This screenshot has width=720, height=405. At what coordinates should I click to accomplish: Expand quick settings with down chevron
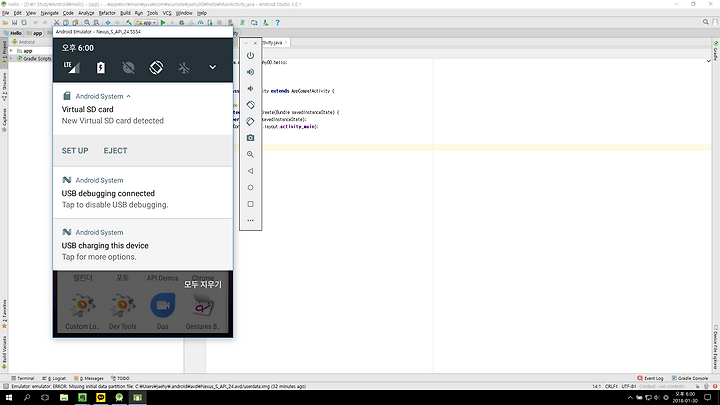coord(213,67)
